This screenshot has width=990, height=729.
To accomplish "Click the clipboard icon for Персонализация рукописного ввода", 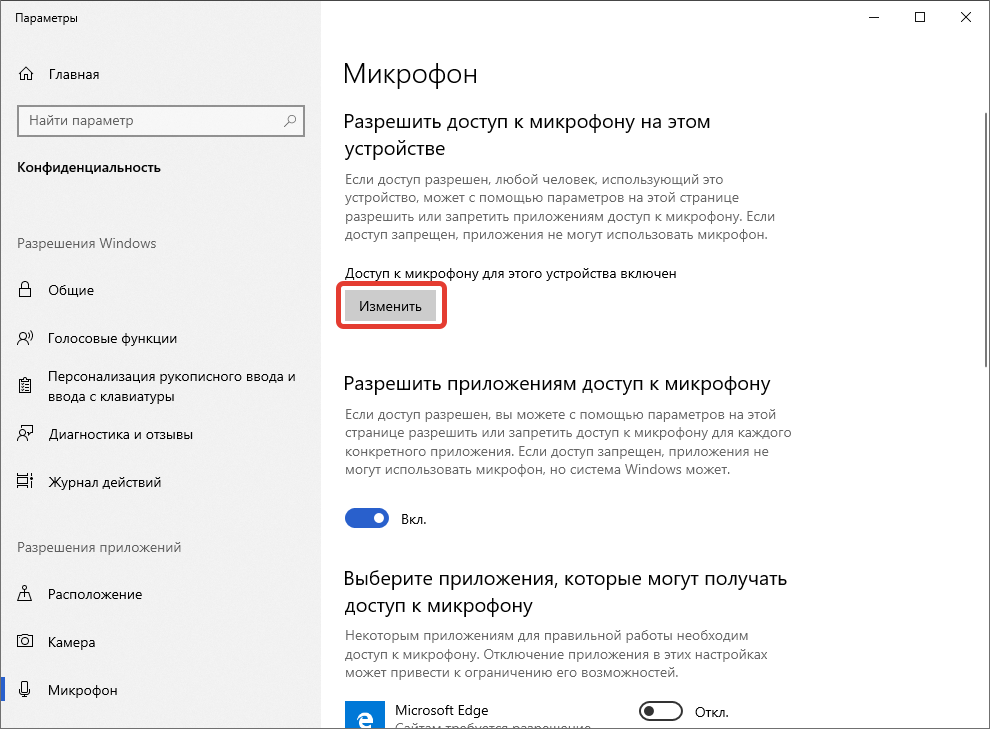I will click(x=26, y=386).
